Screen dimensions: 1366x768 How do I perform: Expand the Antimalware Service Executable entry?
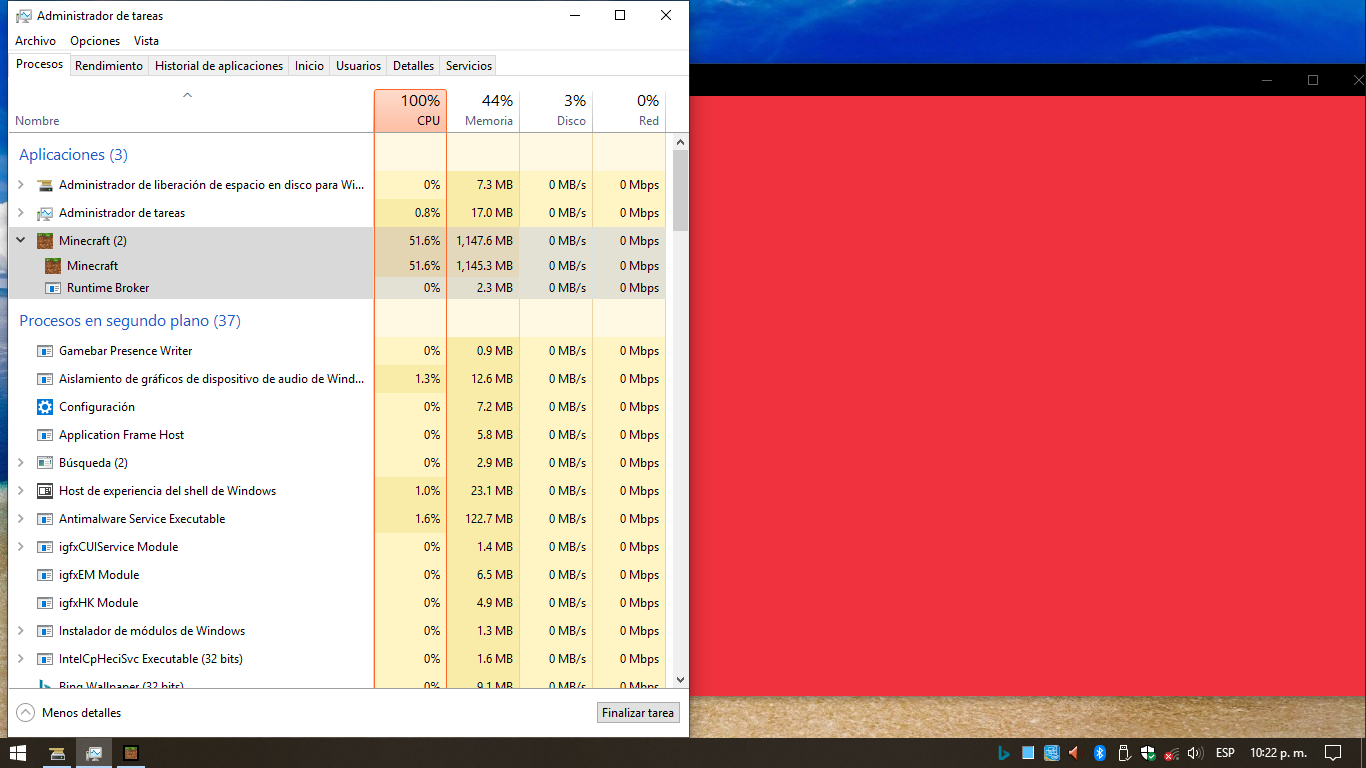point(20,519)
